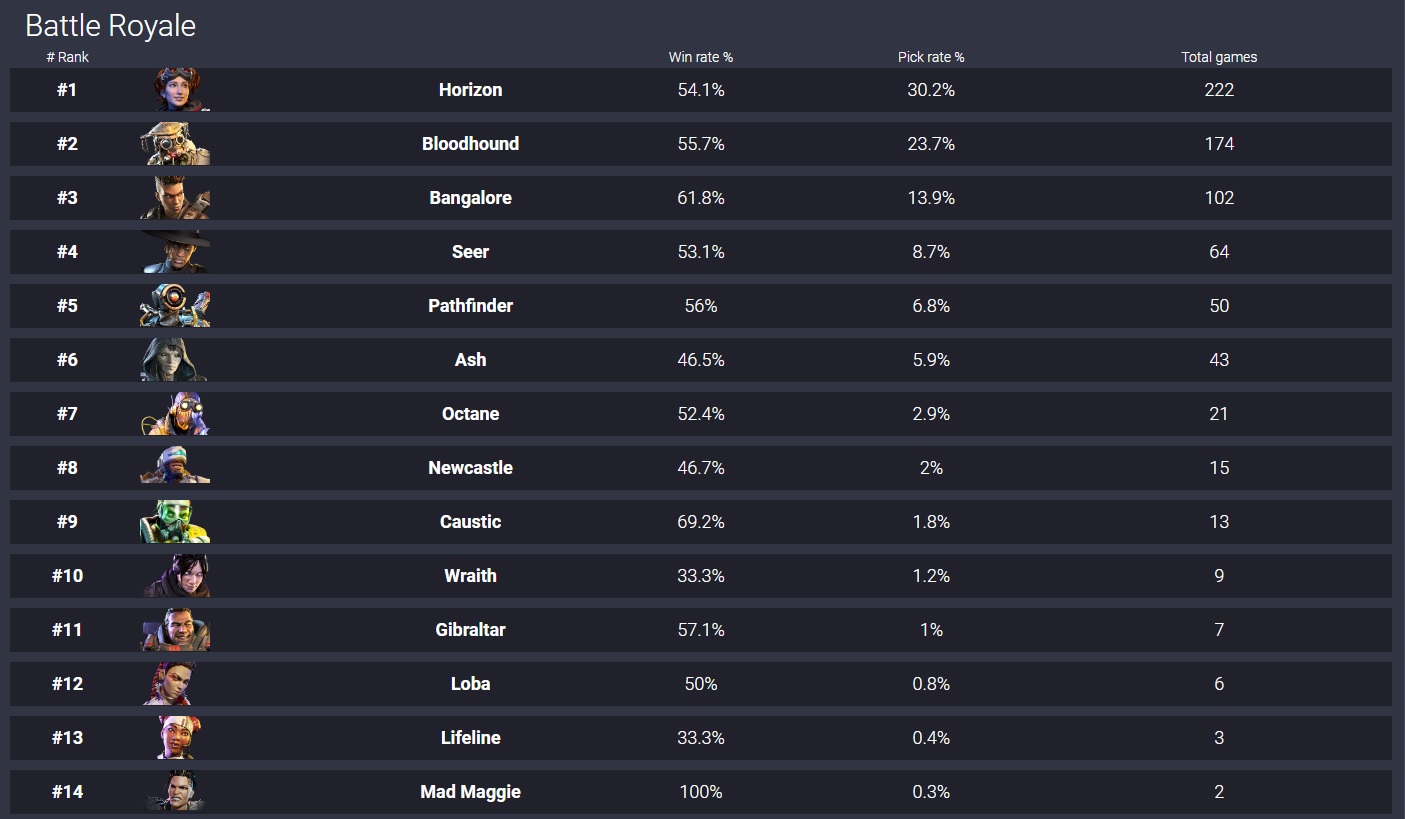Open the Gibraltar legend name link
Viewport: 1405px width, 819px height.
pos(470,630)
